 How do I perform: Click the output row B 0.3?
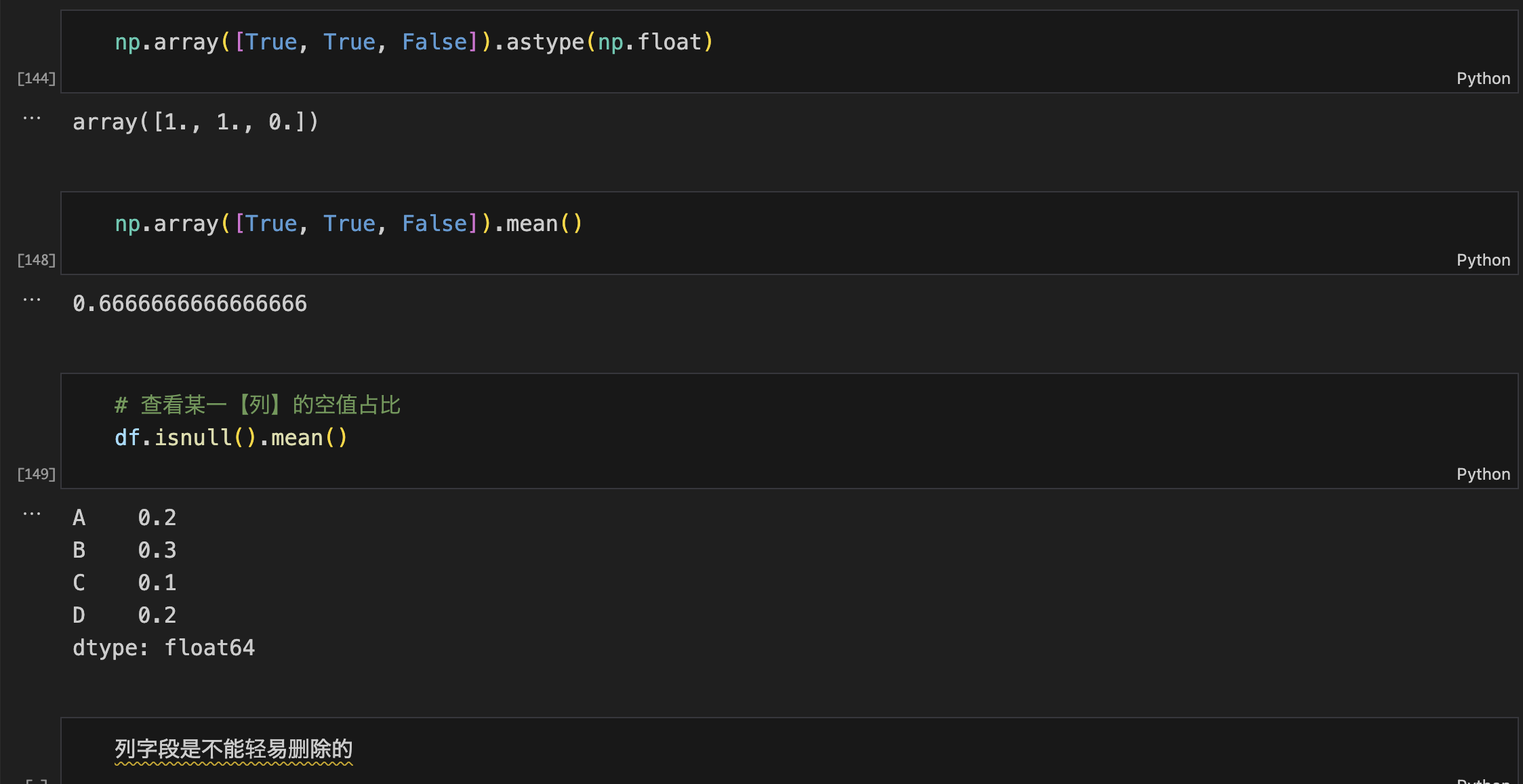point(125,550)
